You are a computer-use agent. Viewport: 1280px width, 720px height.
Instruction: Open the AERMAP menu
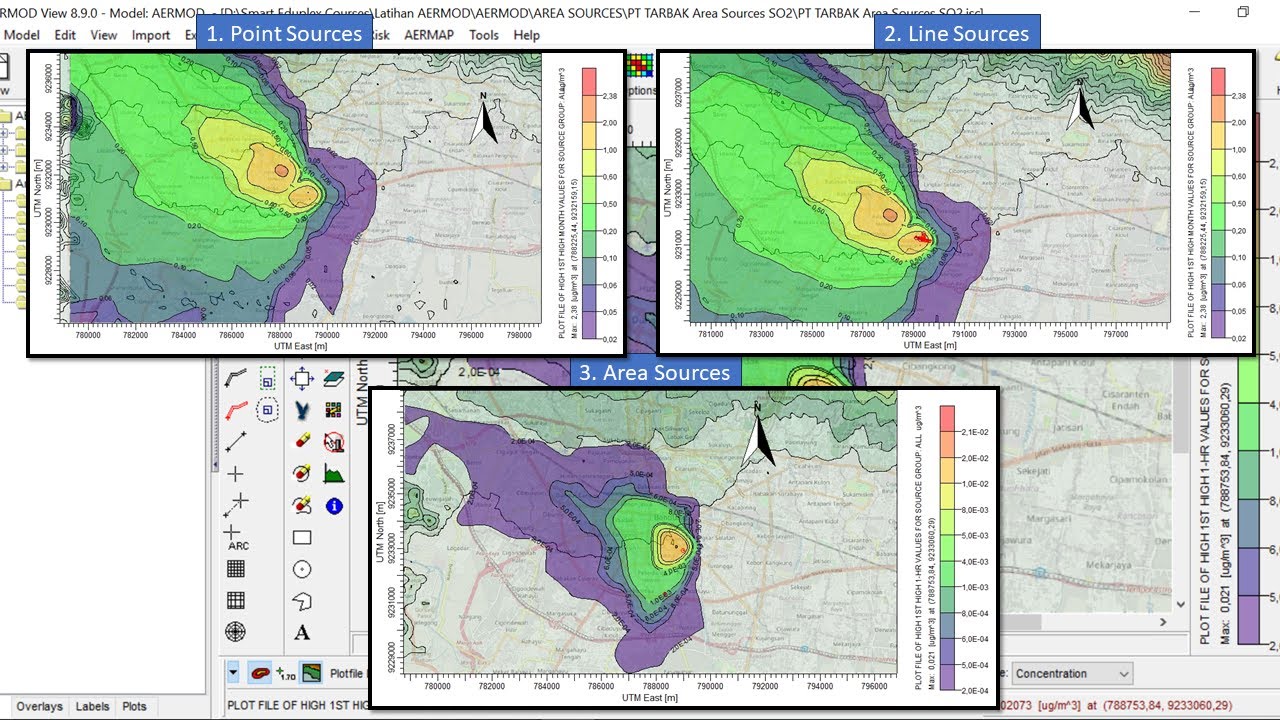pos(430,34)
